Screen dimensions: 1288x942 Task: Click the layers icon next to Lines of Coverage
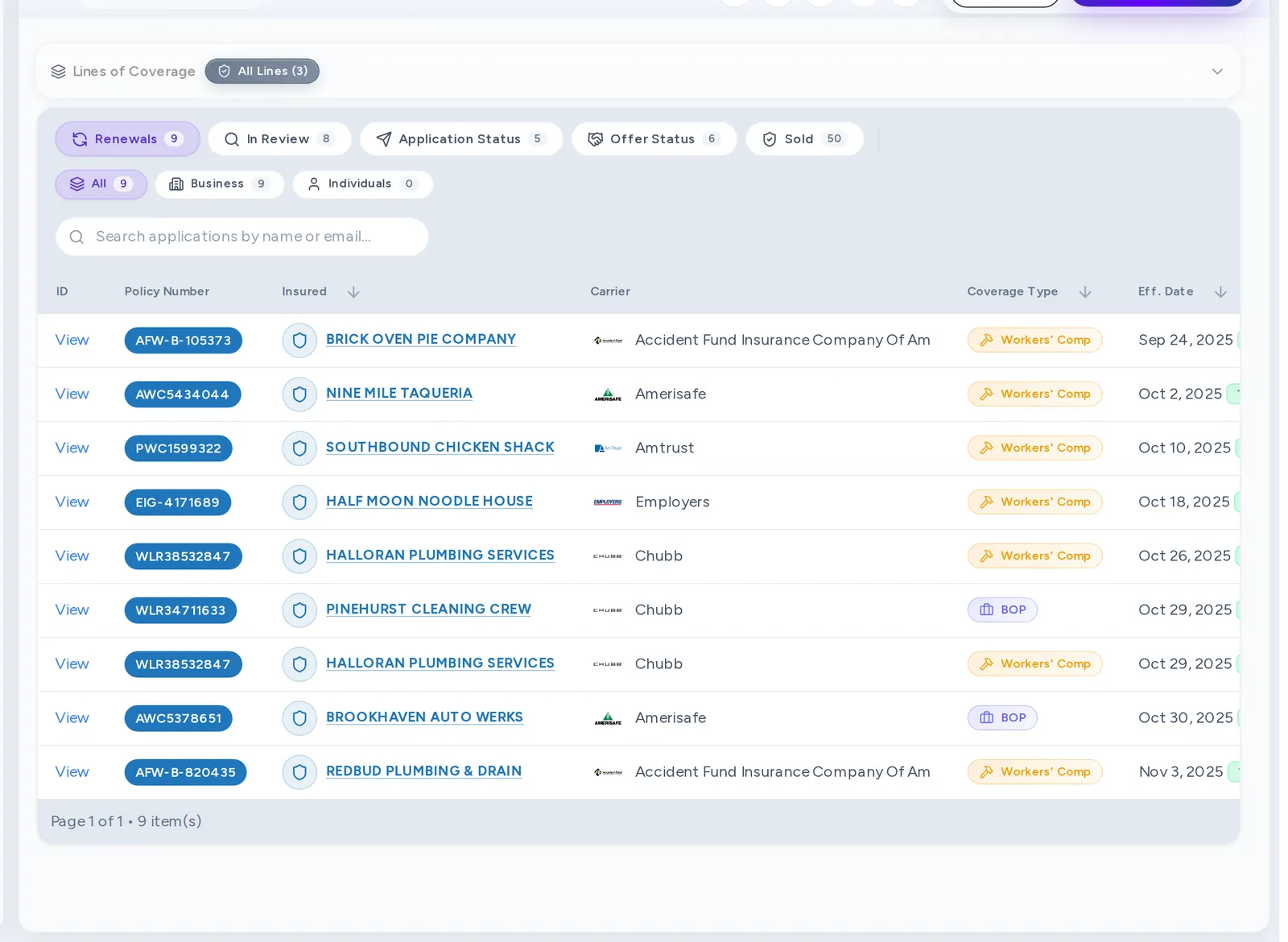[58, 72]
